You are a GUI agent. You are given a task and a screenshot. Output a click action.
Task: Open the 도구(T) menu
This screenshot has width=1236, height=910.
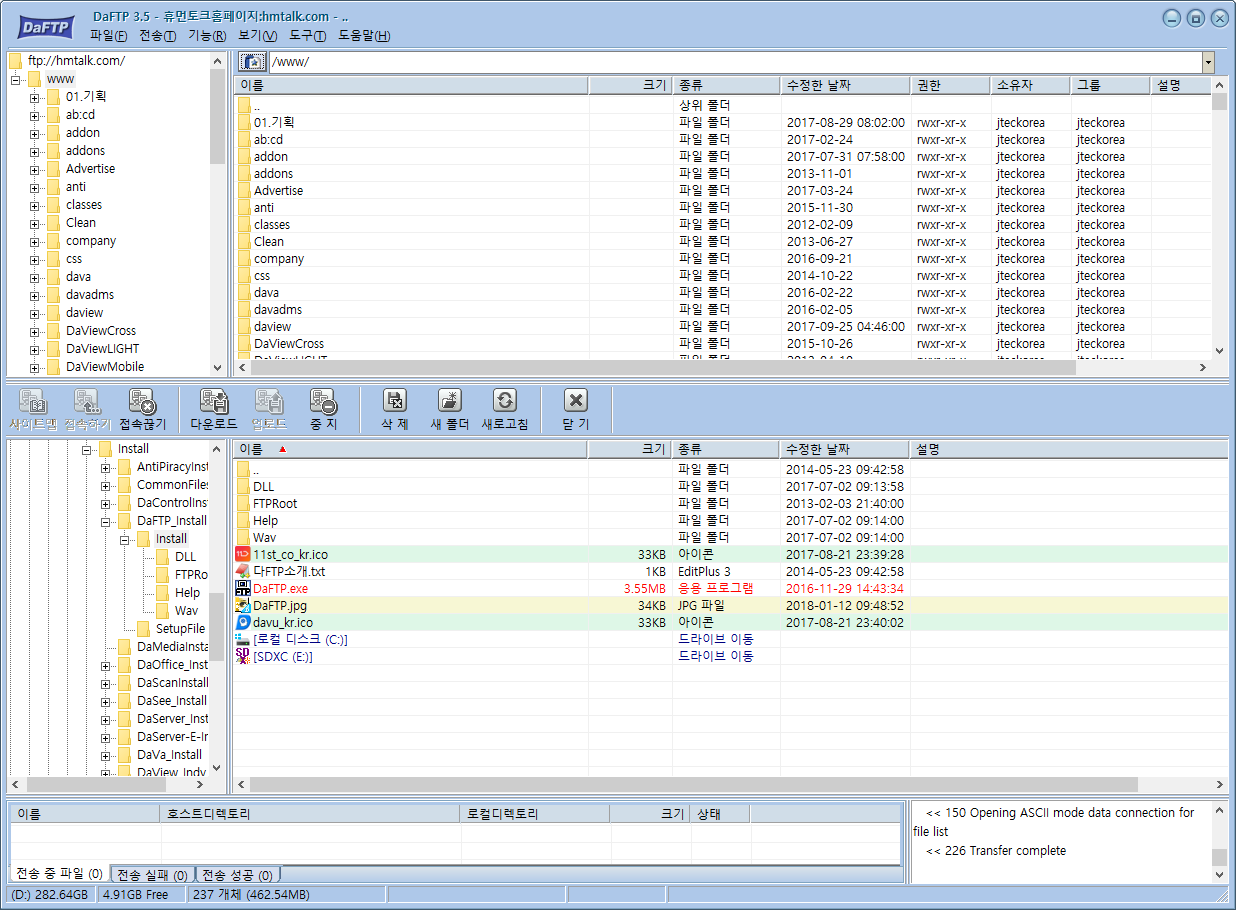(x=308, y=36)
